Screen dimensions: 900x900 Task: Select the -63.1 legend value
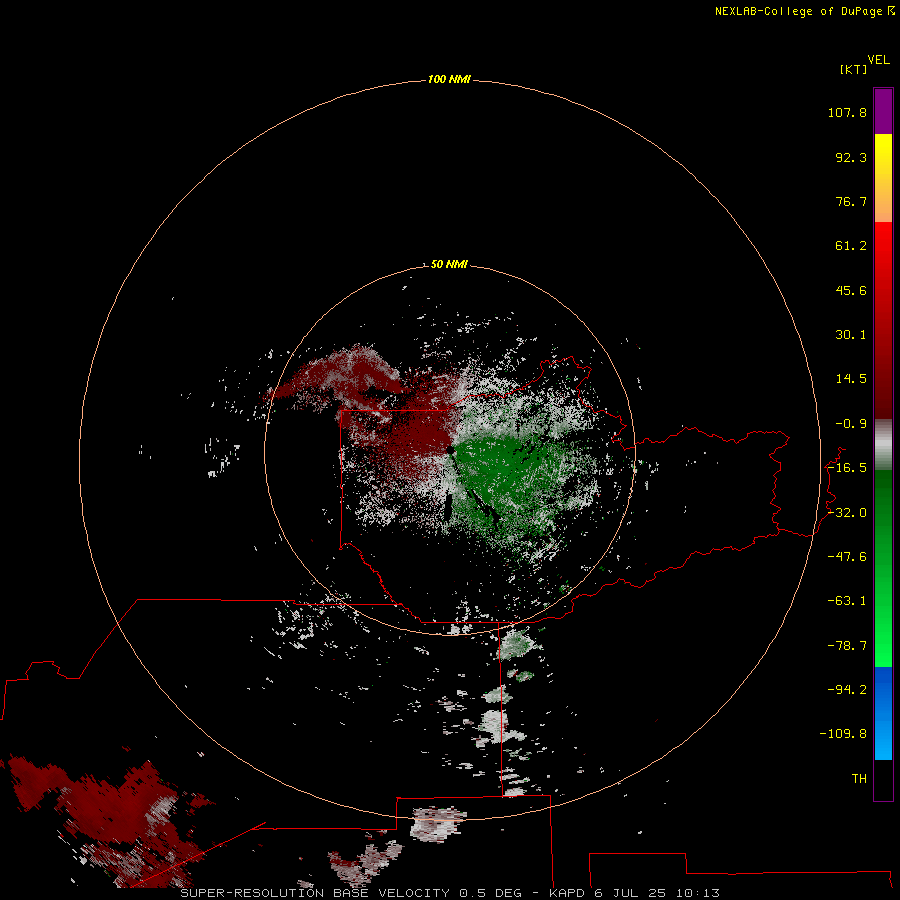[x=847, y=601]
